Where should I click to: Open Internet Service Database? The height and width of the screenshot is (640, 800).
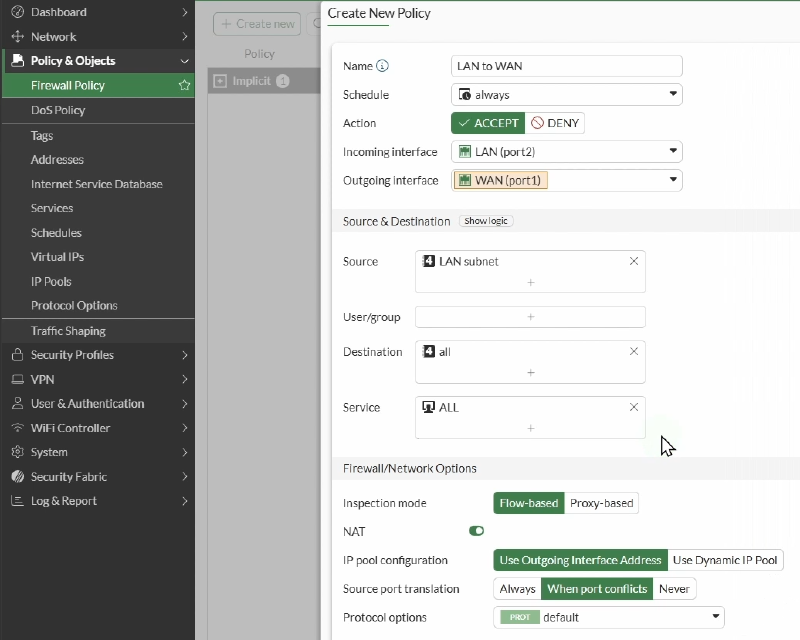[x=98, y=184]
